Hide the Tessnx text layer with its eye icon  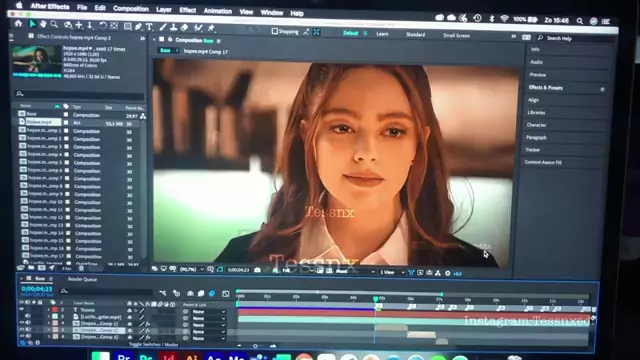[x=22, y=310]
